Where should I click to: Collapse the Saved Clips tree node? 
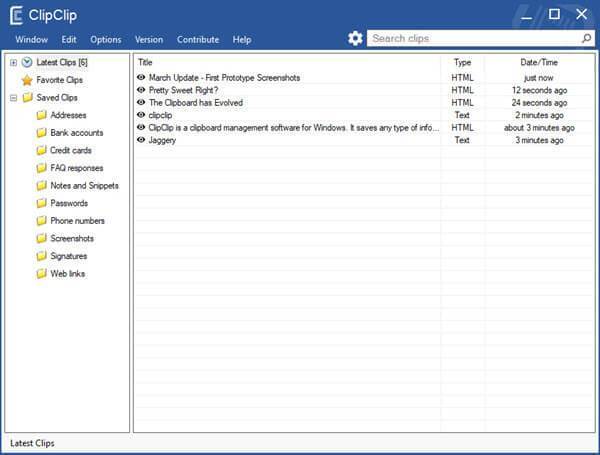coord(13,98)
